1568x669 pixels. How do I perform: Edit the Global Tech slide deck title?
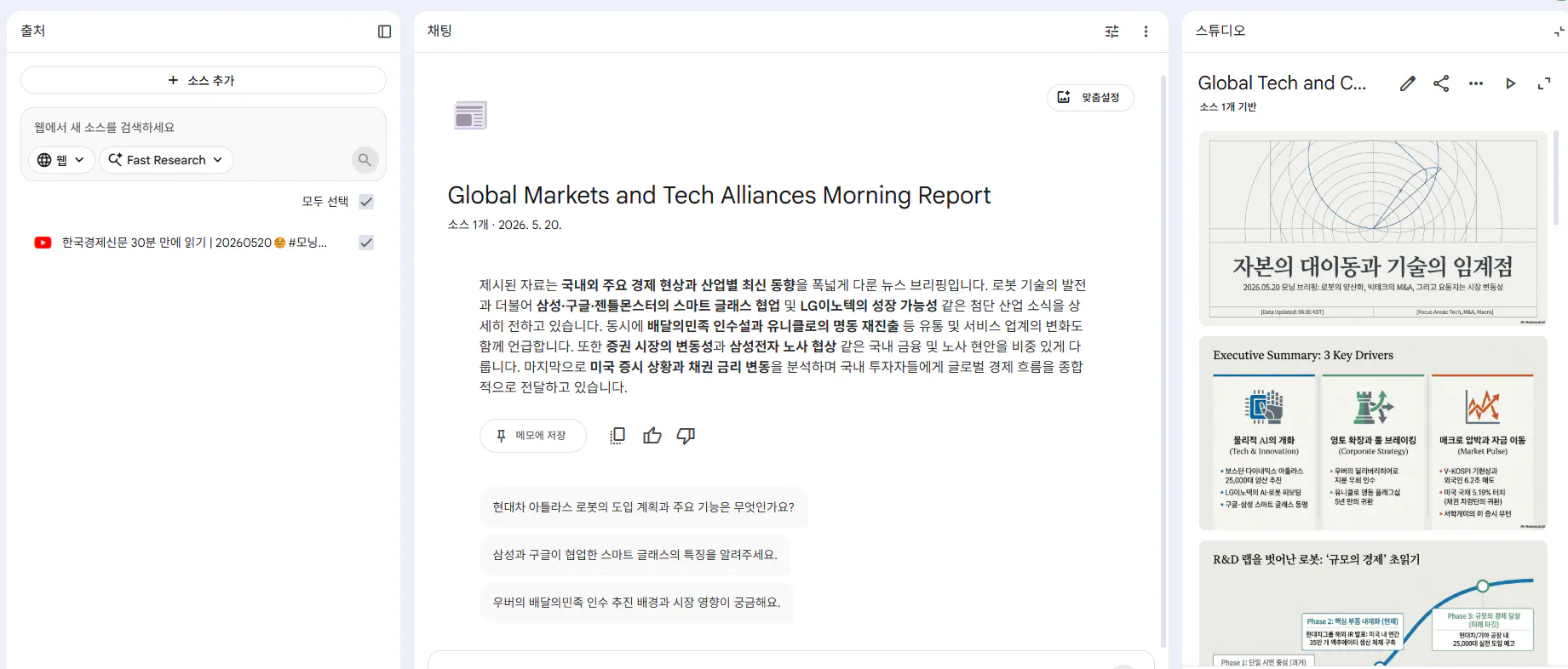(x=1407, y=83)
